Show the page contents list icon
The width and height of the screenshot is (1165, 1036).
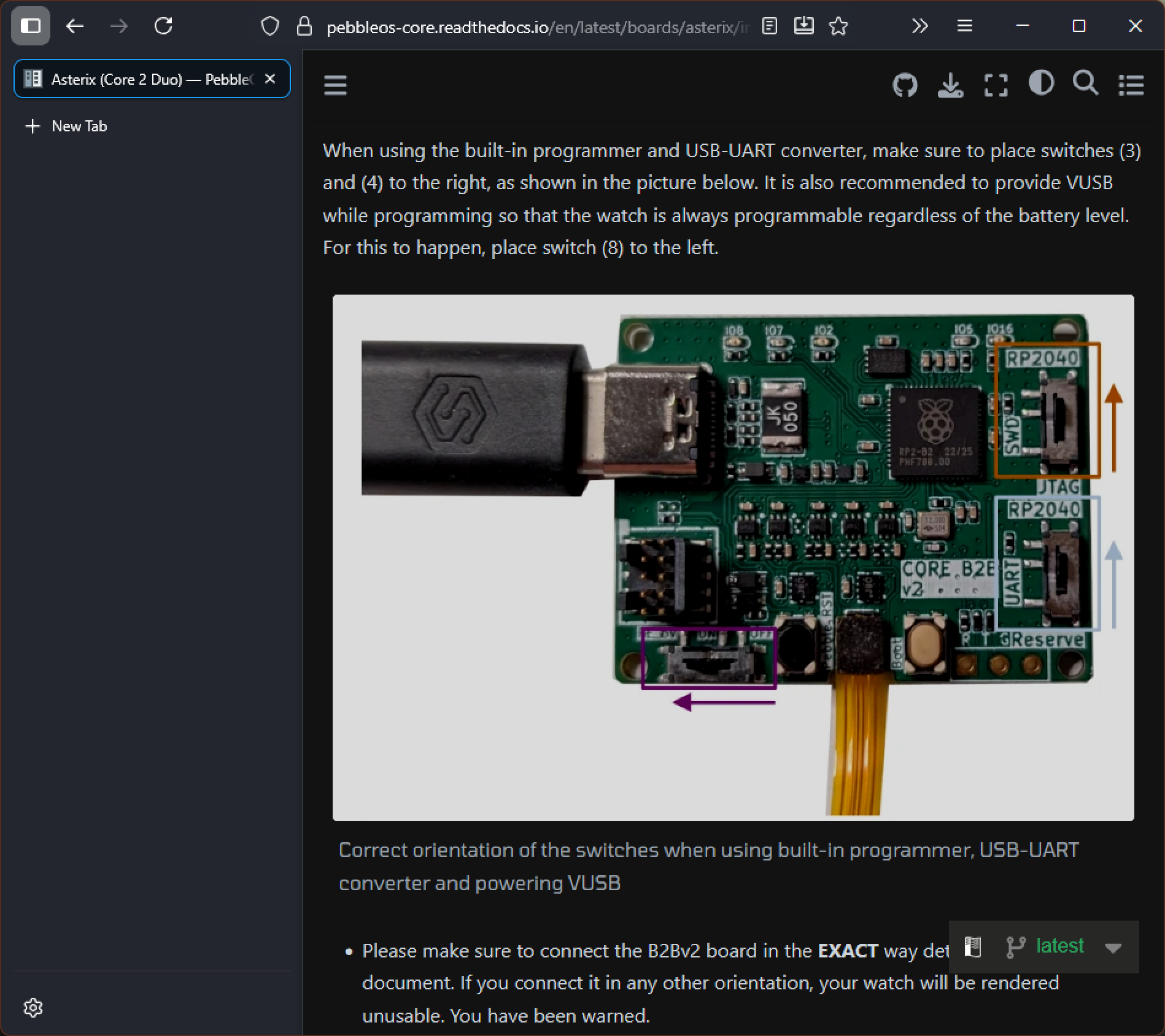[1131, 85]
